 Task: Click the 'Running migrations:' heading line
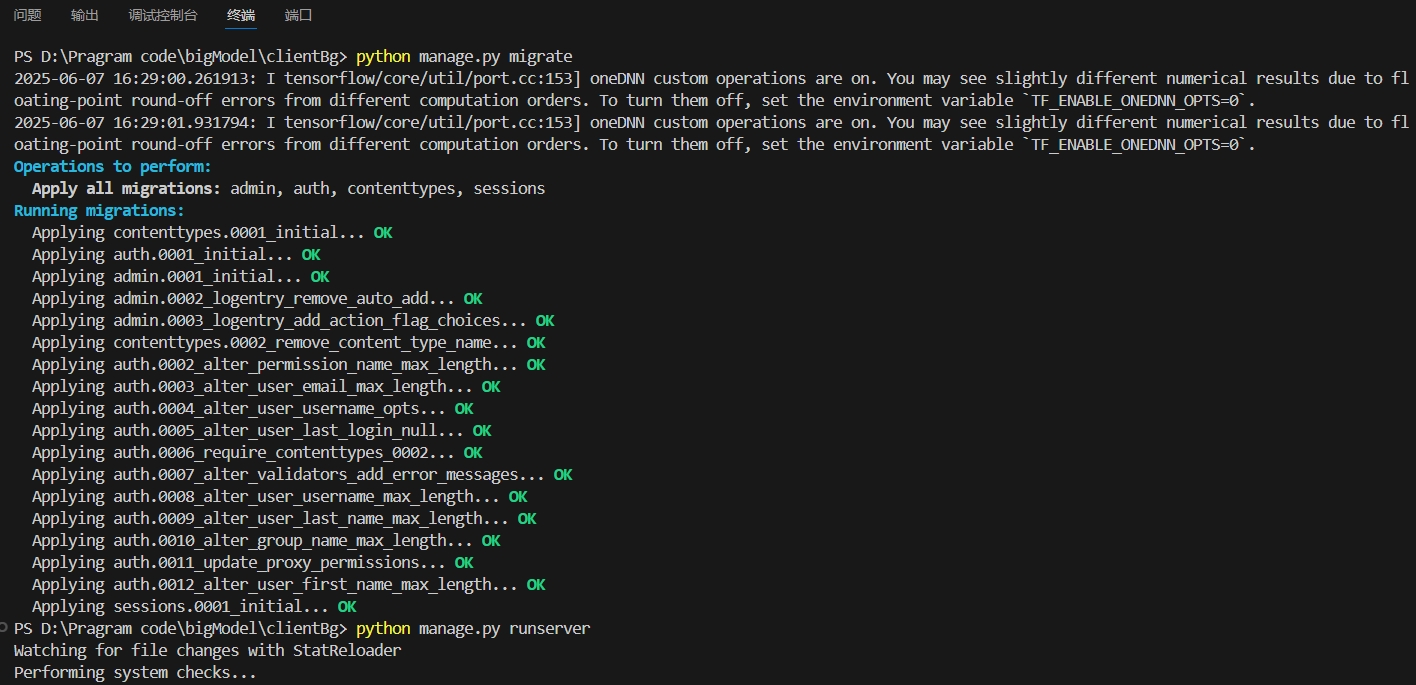pyautogui.click(x=99, y=210)
